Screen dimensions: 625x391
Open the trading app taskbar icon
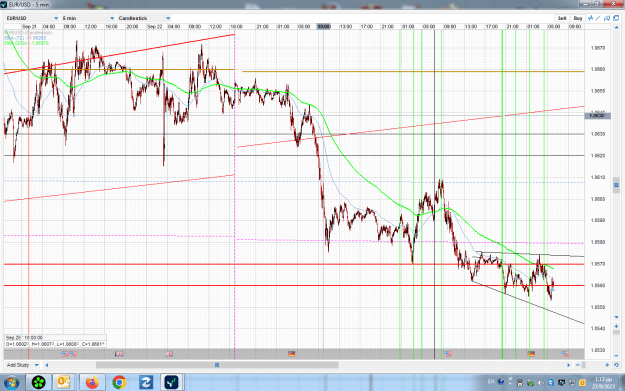point(172,382)
